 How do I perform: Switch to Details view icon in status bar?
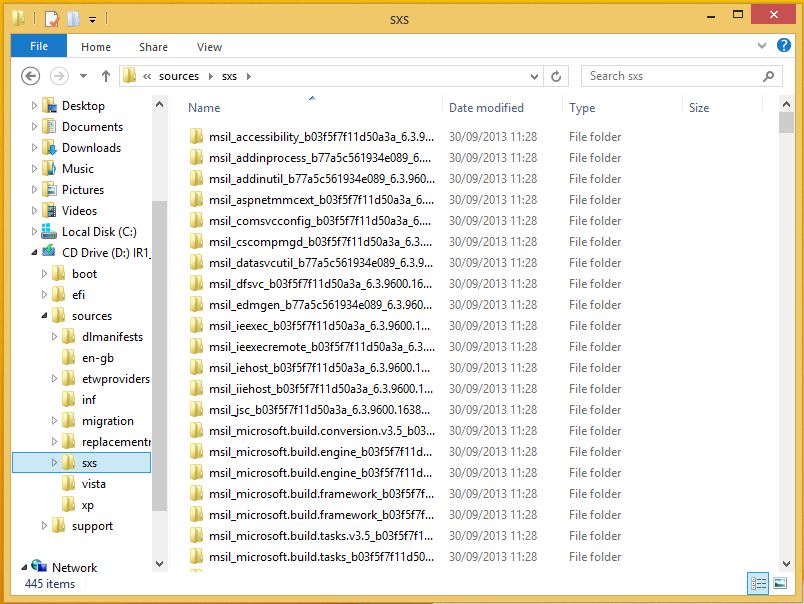[x=758, y=583]
